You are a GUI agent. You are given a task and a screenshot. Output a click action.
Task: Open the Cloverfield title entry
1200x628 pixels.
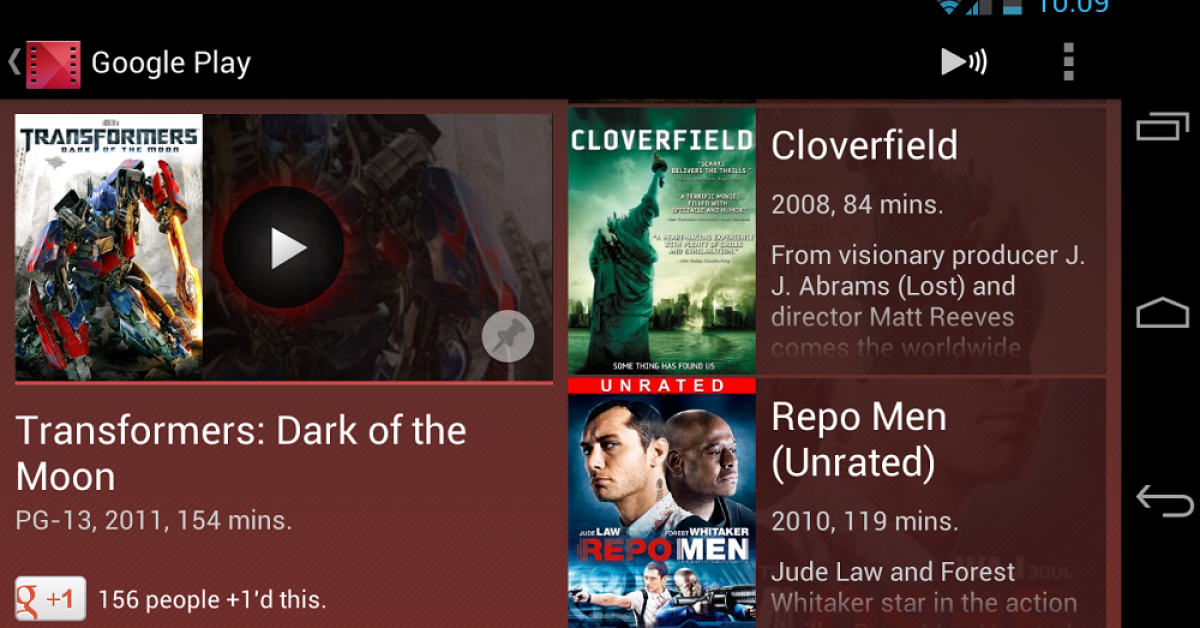coord(864,146)
